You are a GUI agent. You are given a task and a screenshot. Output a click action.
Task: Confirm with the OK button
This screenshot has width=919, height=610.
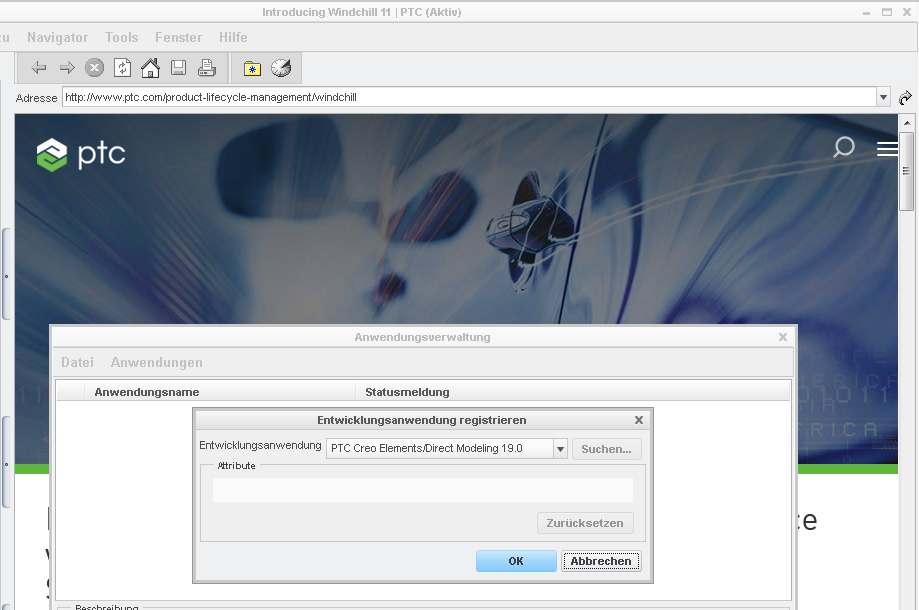pyautogui.click(x=516, y=561)
